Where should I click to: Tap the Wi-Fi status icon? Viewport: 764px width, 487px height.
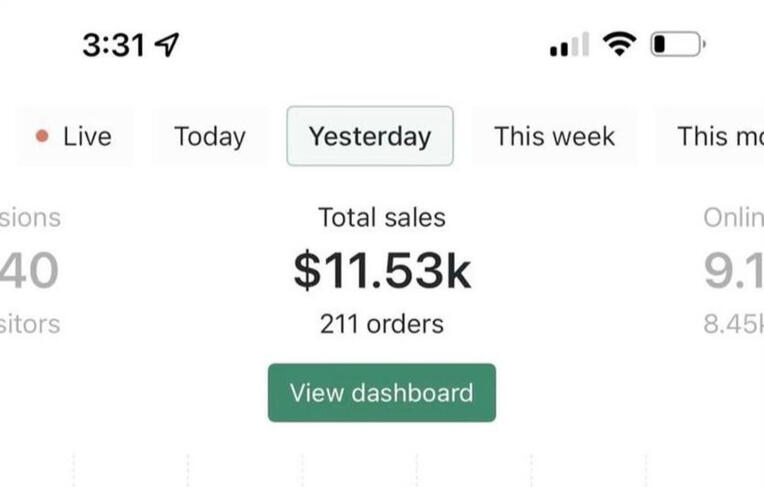[619, 44]
